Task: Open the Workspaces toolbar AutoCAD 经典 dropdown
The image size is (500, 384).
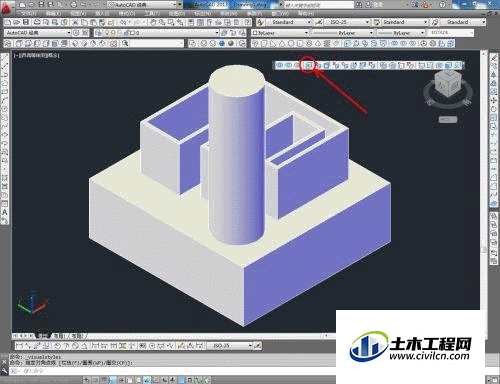Action: pos(38,33)
